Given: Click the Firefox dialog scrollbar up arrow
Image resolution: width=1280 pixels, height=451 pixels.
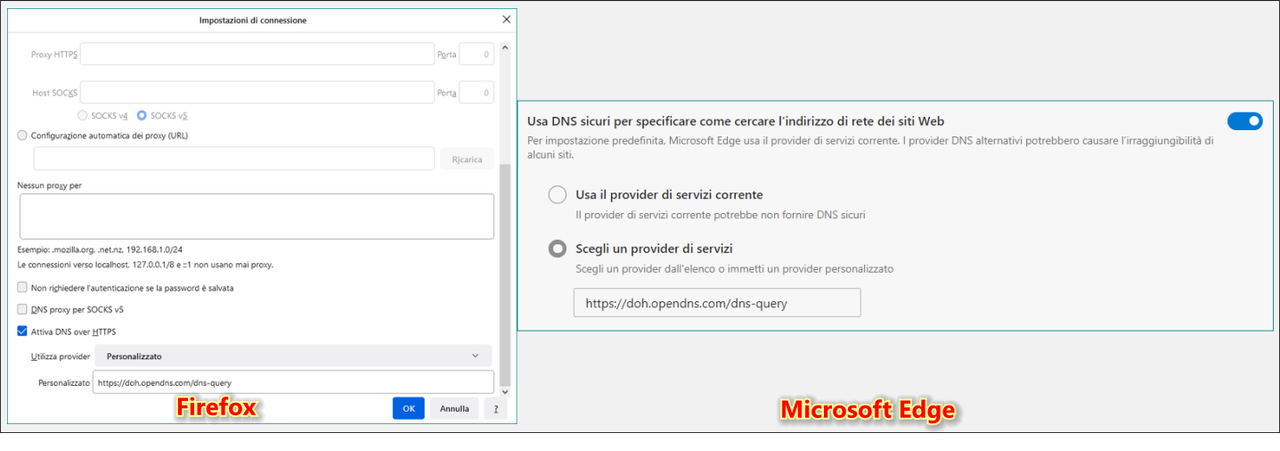Looking at the screenshot, I should pyautogui.click(x=505, y=47).
